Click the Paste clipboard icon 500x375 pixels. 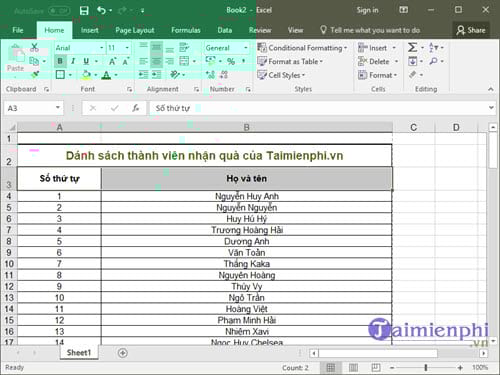click(16, 53)
